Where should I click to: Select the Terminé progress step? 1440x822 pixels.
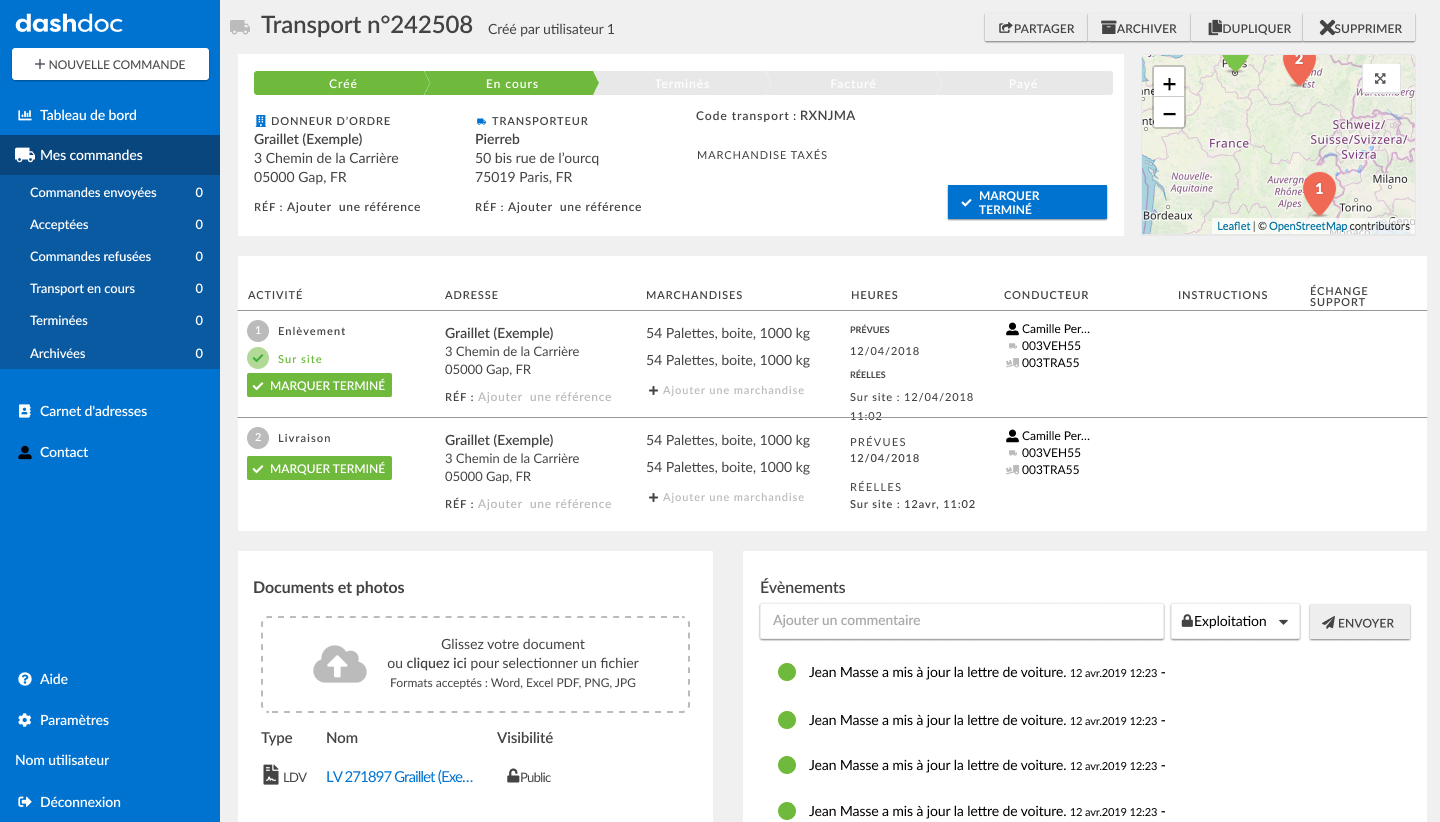(x=682, y=83)
